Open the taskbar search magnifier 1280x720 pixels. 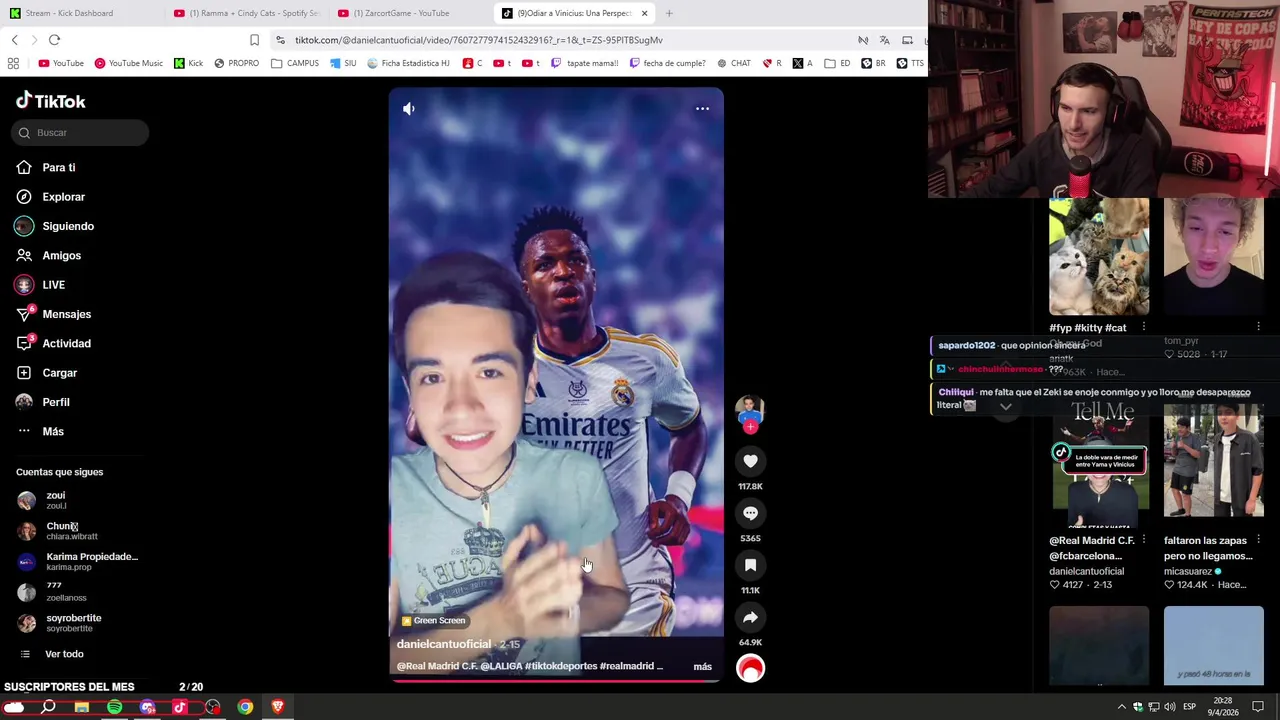(48, 707)
